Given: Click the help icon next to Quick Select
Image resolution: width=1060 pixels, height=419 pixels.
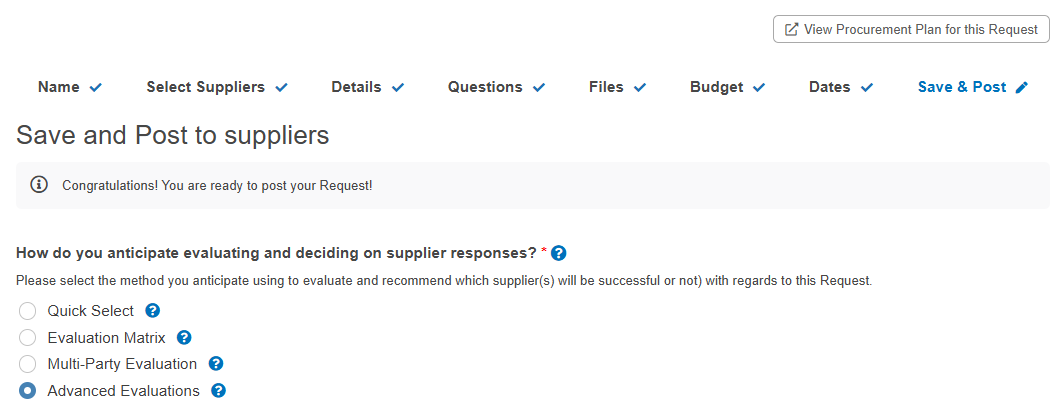Looking at the screenshot, I should (153, 311).
